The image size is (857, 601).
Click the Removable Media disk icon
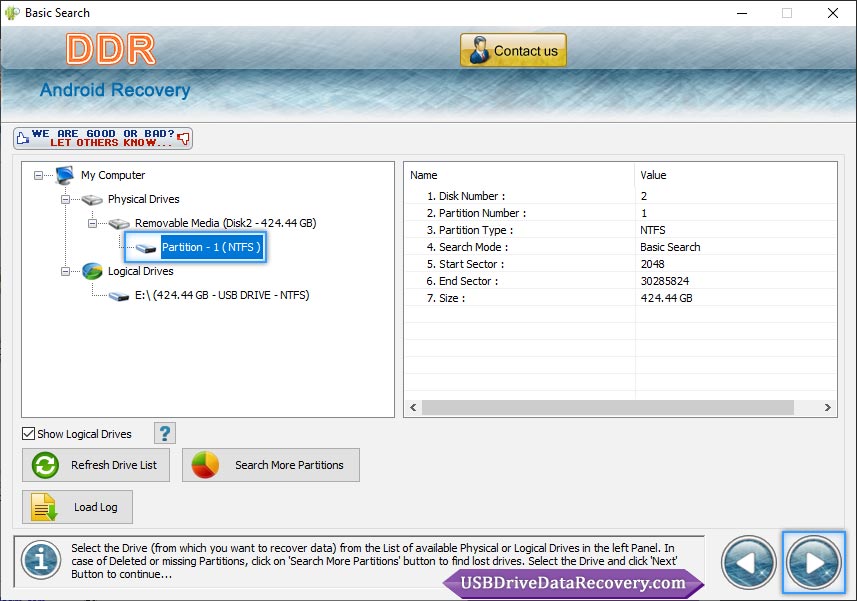click(x=119, y=224)
